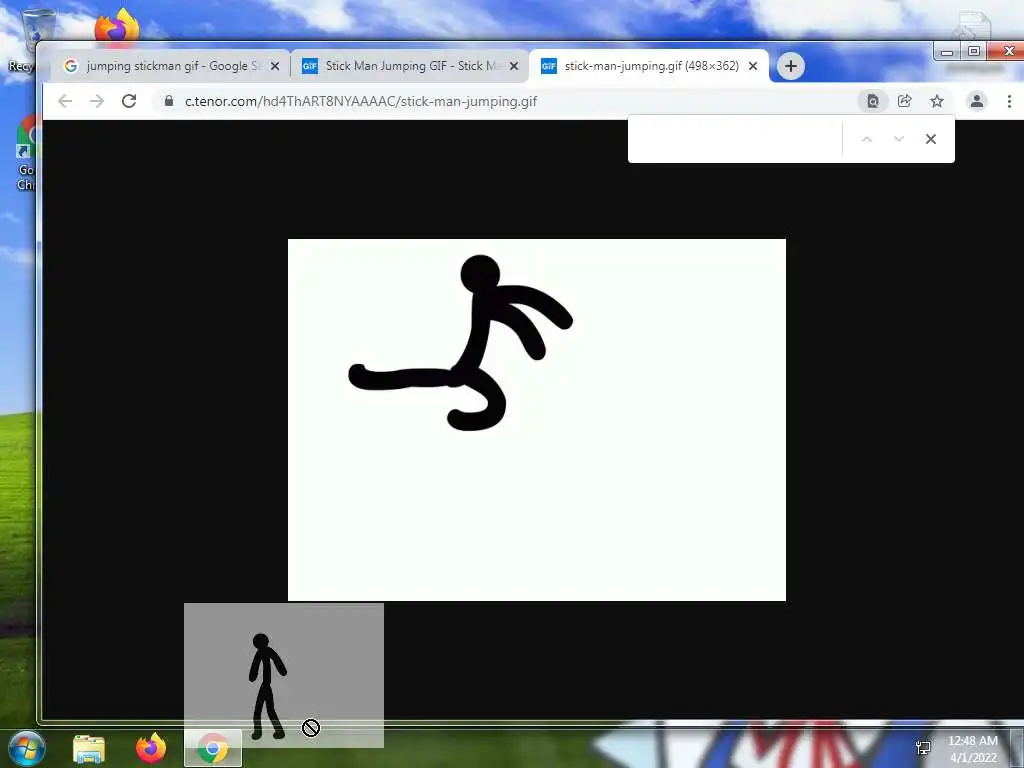Click the padlock site info icon
The width and height of the screenshot is (1024, 768).
(169, 101)
